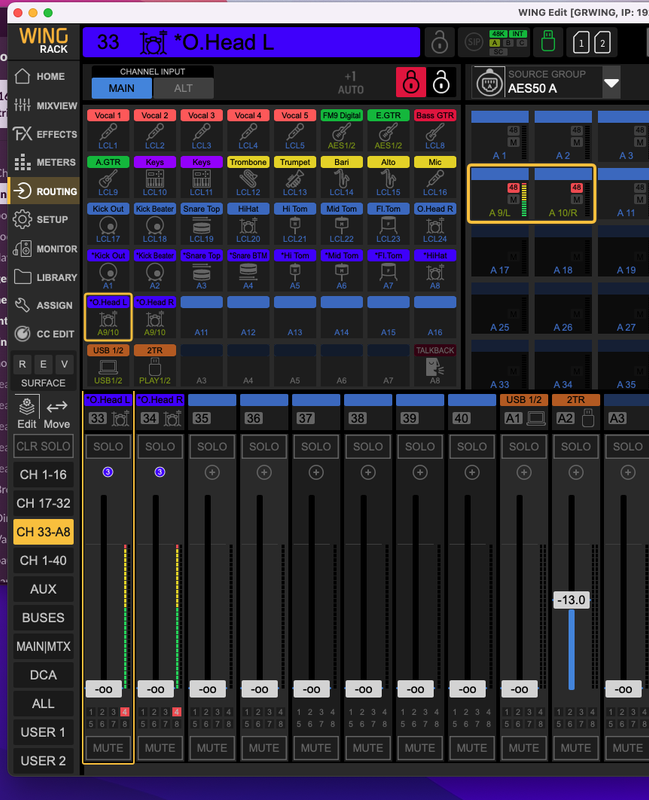
Task: Click channel 37 fader knob
Action: coord(311,689)
